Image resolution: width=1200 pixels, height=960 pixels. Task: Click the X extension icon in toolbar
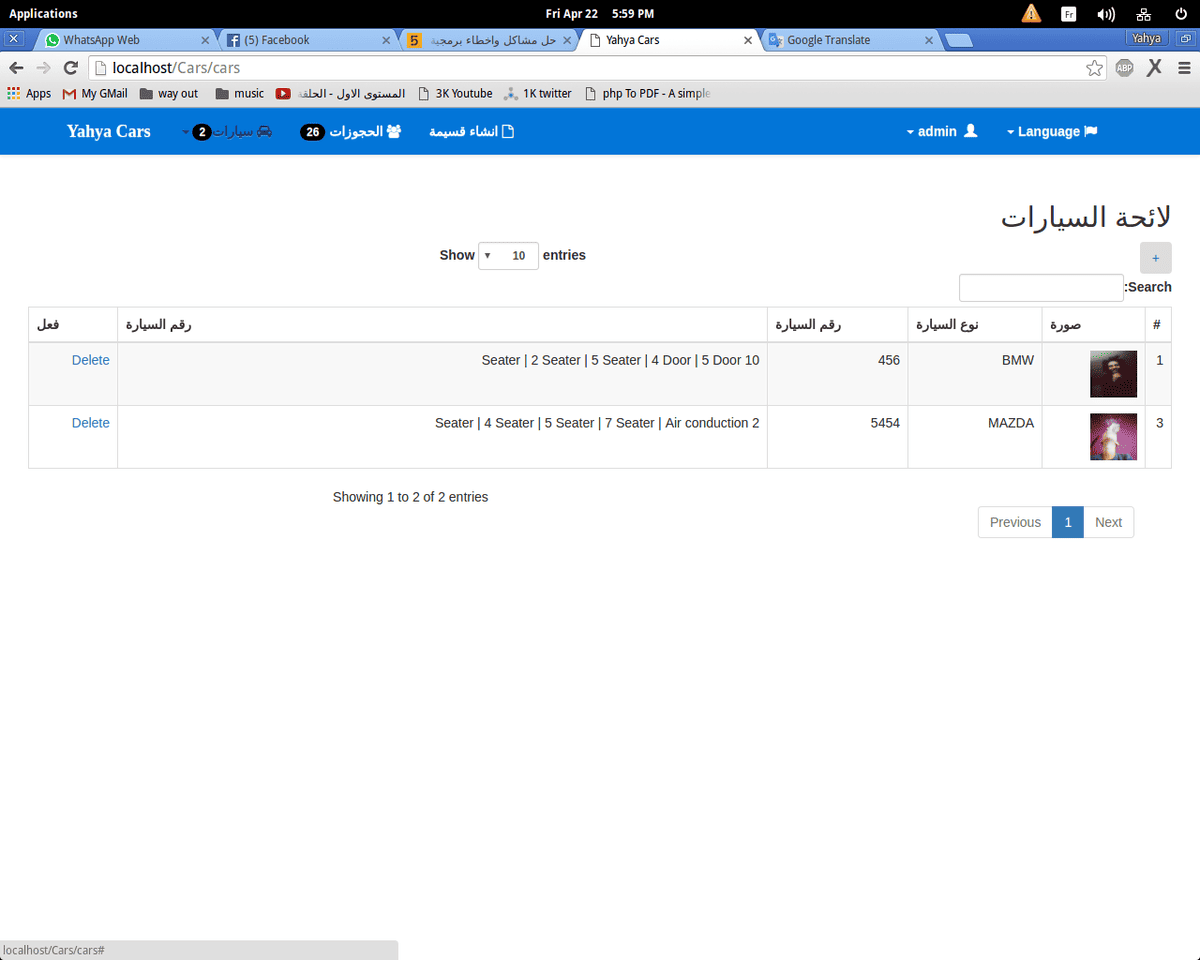(1154, 68)
